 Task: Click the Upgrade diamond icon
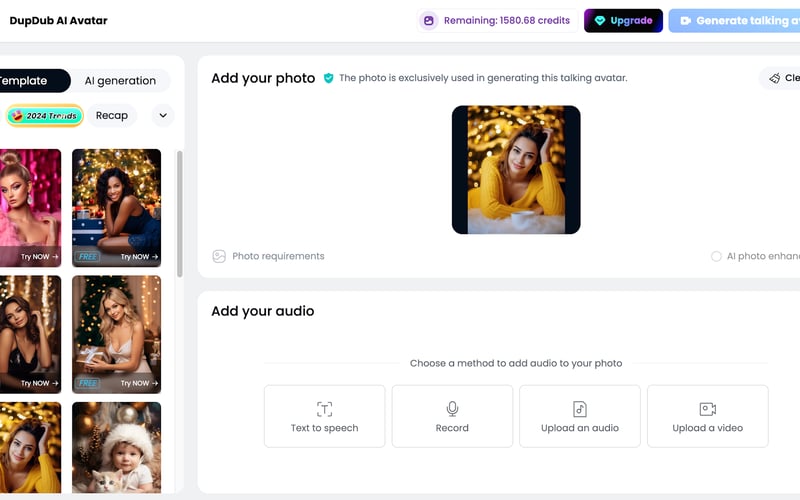tap(600, 21)
